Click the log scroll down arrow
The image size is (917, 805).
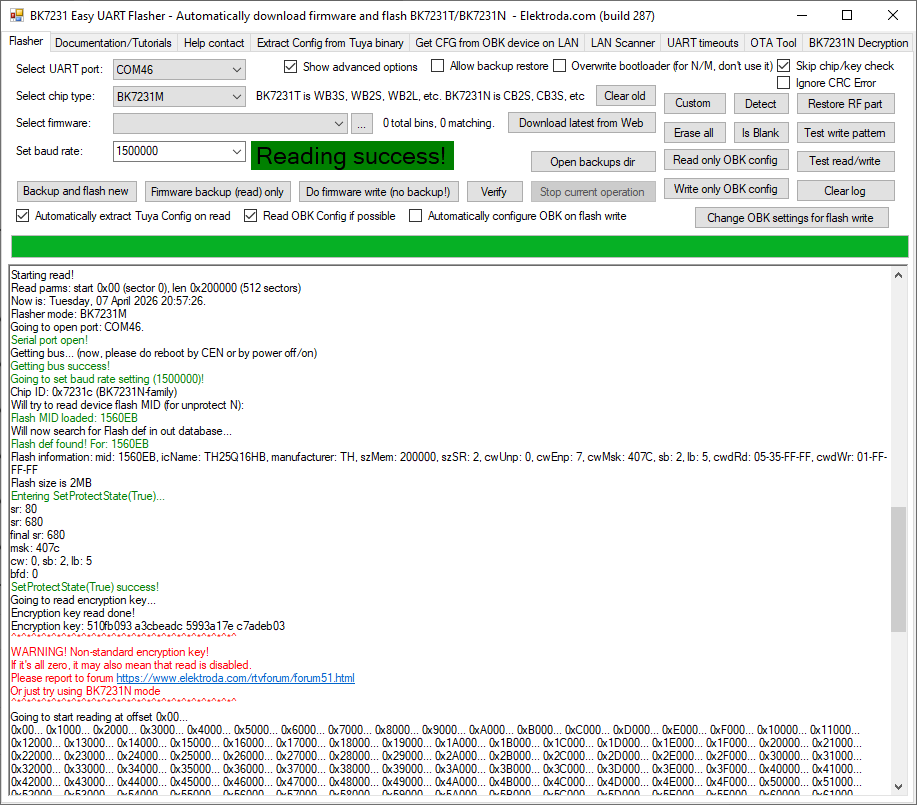pyautogui.click(x=898, y=787)
